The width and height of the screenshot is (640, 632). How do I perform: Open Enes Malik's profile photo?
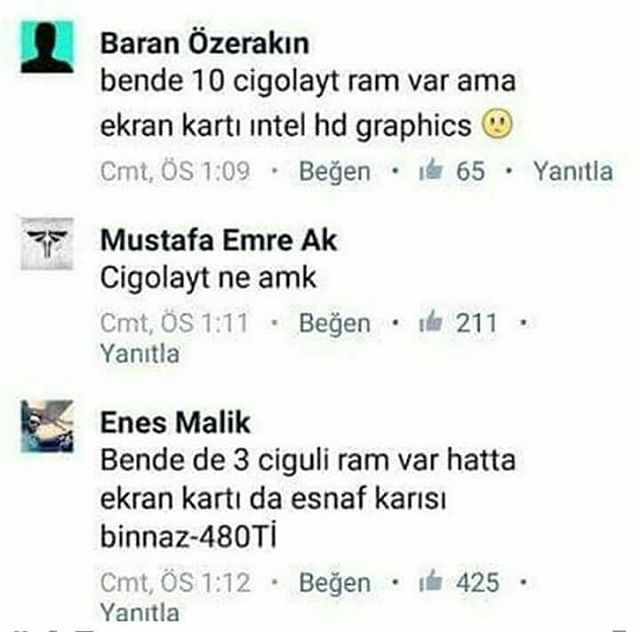pos(47,426)
